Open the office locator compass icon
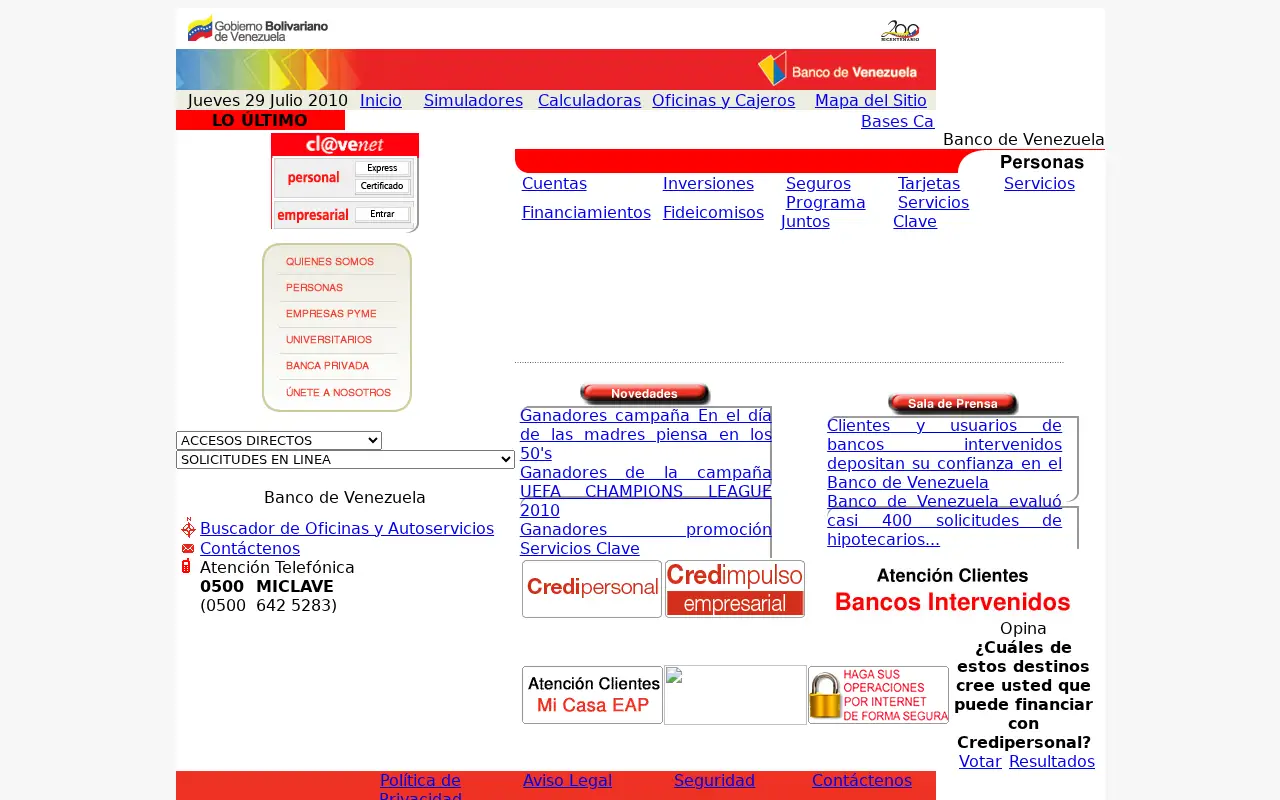The width and height of the screenshot is (1280, 800). 188,528
